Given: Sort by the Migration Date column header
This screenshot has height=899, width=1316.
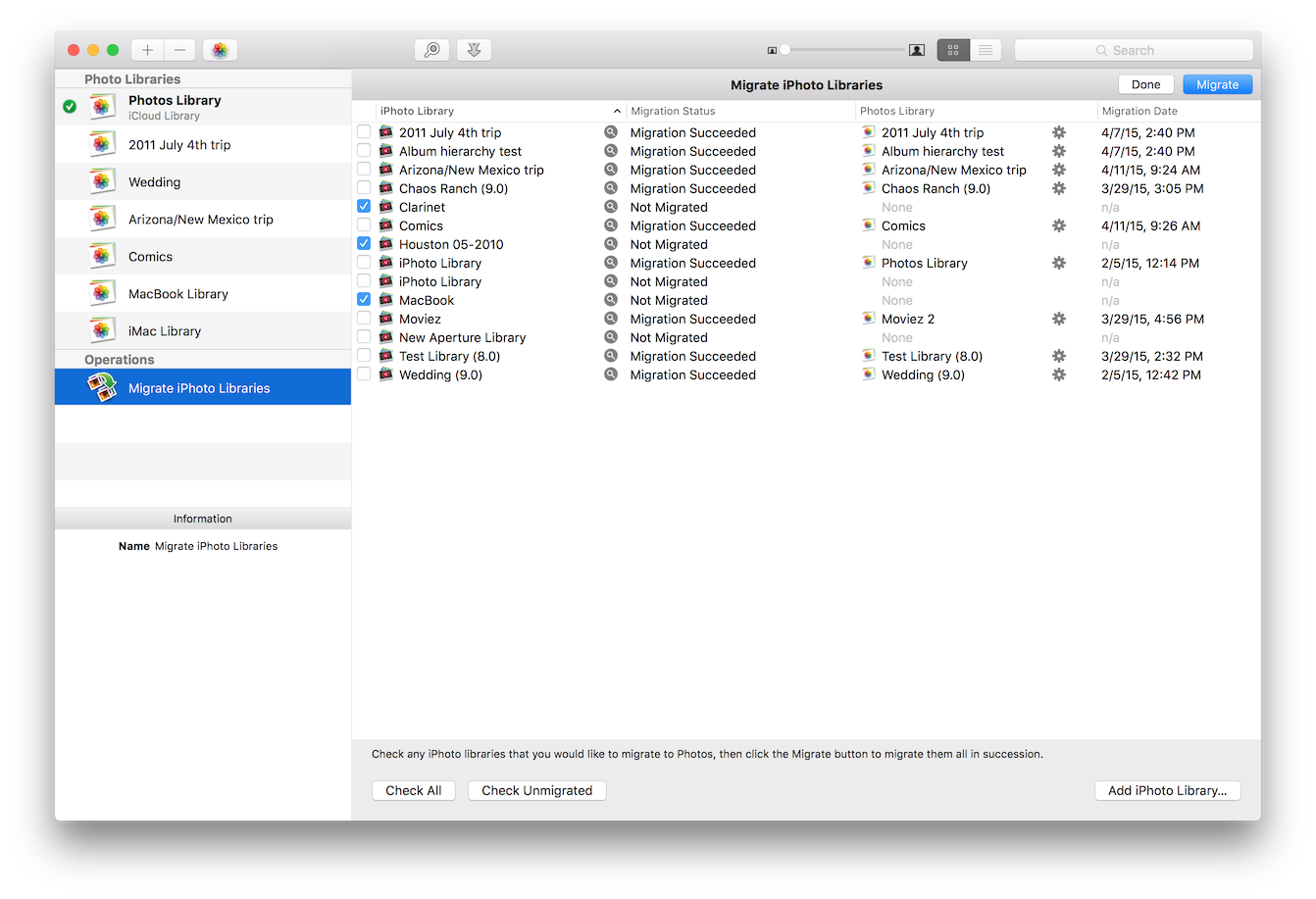Looking at the screenshot, I should 1179,111.
